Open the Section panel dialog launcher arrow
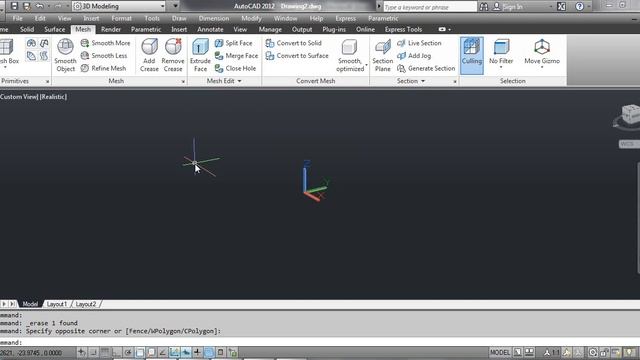Viewport: 640px width, 360px height. pos(455,82)
